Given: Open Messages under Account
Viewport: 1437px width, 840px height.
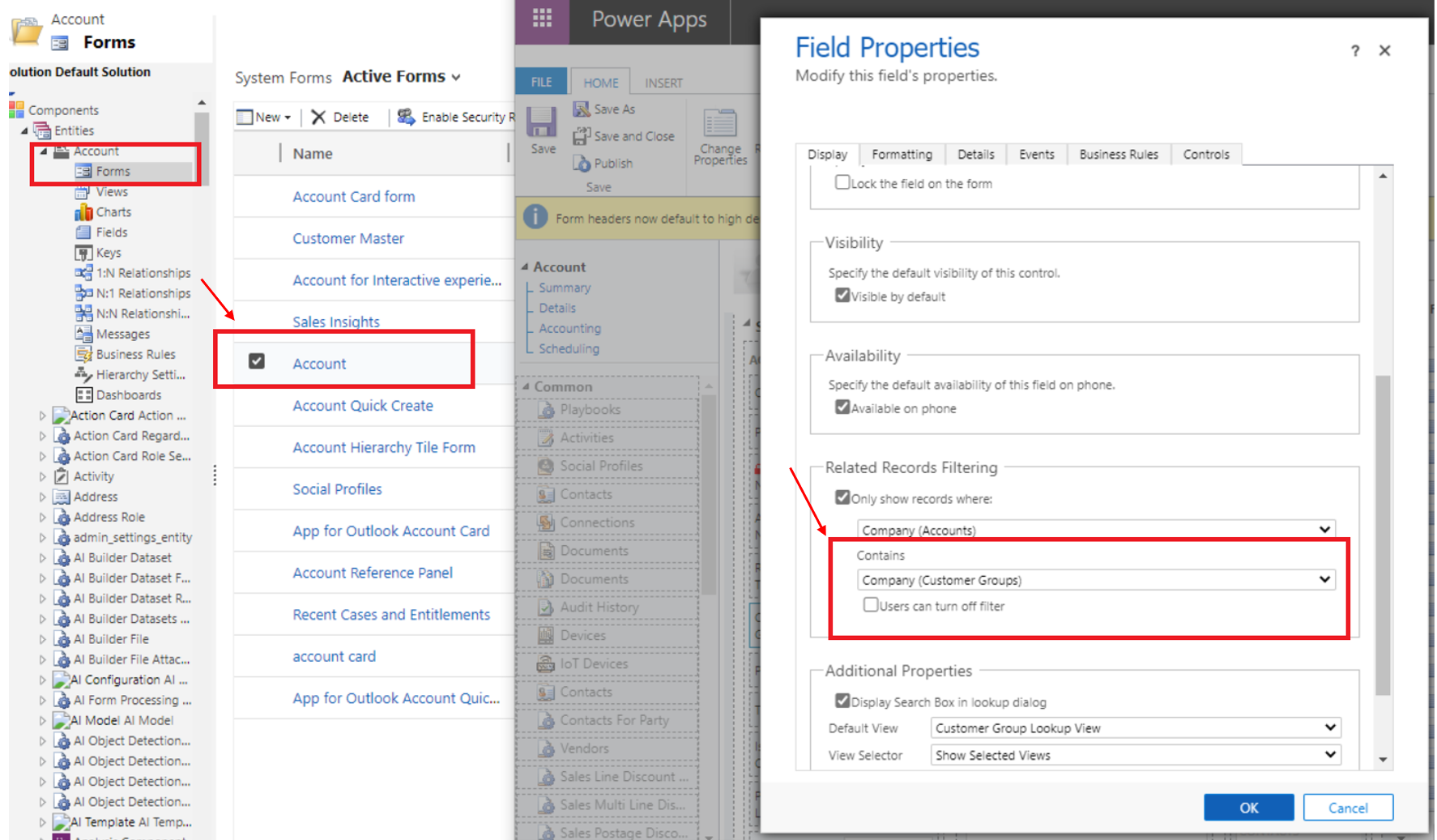Looking at the screenshot, I should tap(122, 334).
